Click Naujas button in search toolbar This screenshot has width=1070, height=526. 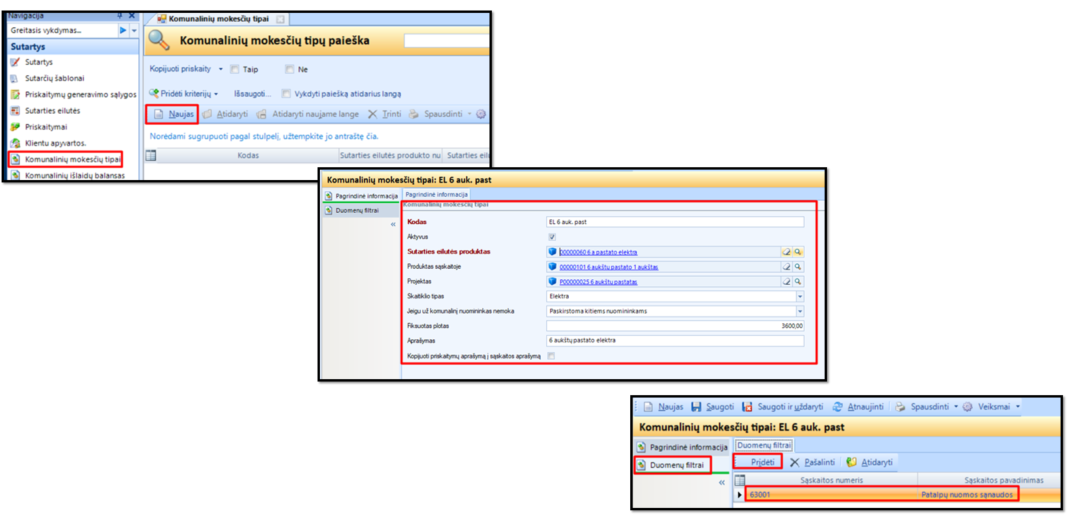(173, 114)
